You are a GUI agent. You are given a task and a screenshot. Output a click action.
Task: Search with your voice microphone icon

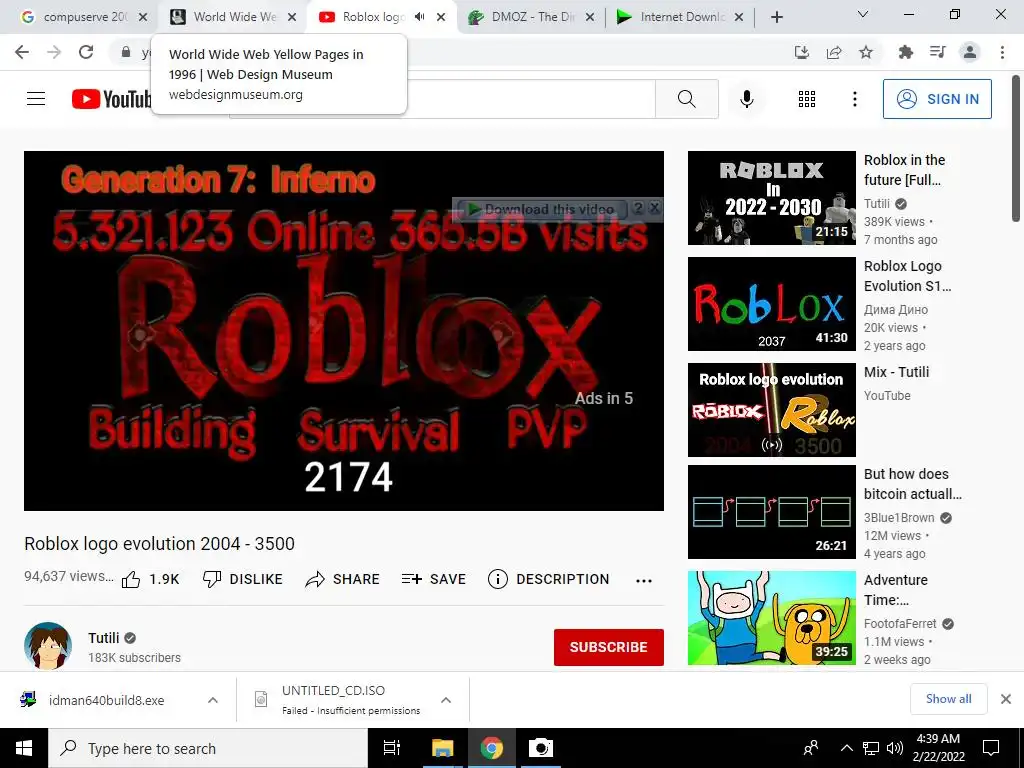tap(746, 99)
